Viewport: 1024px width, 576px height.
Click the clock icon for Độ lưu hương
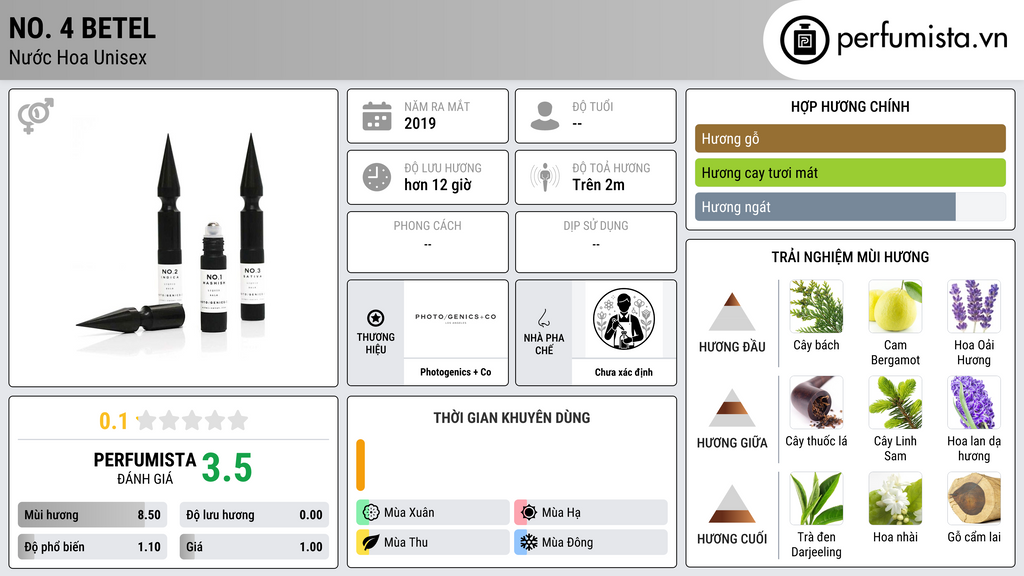377,177
